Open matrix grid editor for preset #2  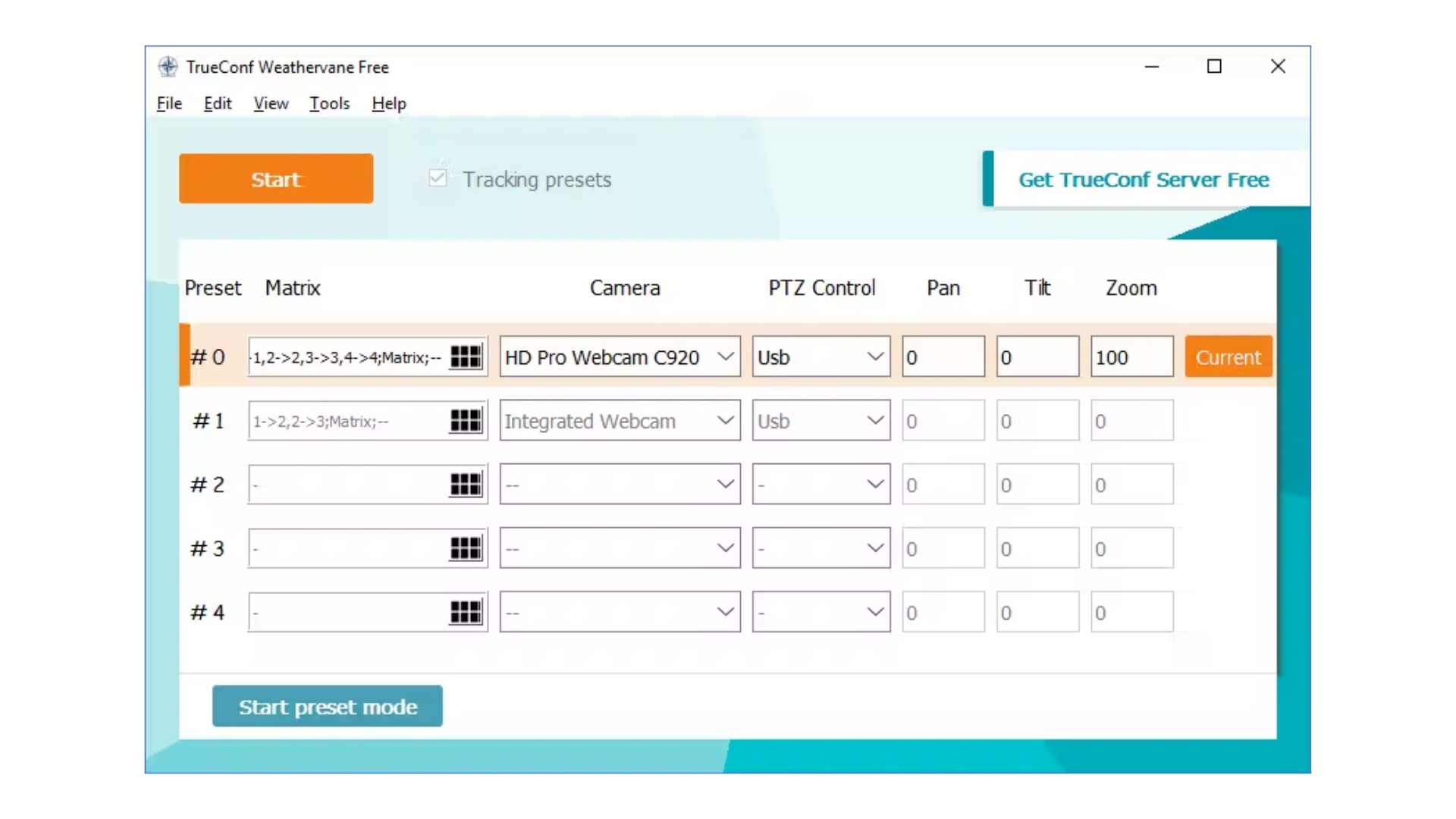tap(466, 484)
